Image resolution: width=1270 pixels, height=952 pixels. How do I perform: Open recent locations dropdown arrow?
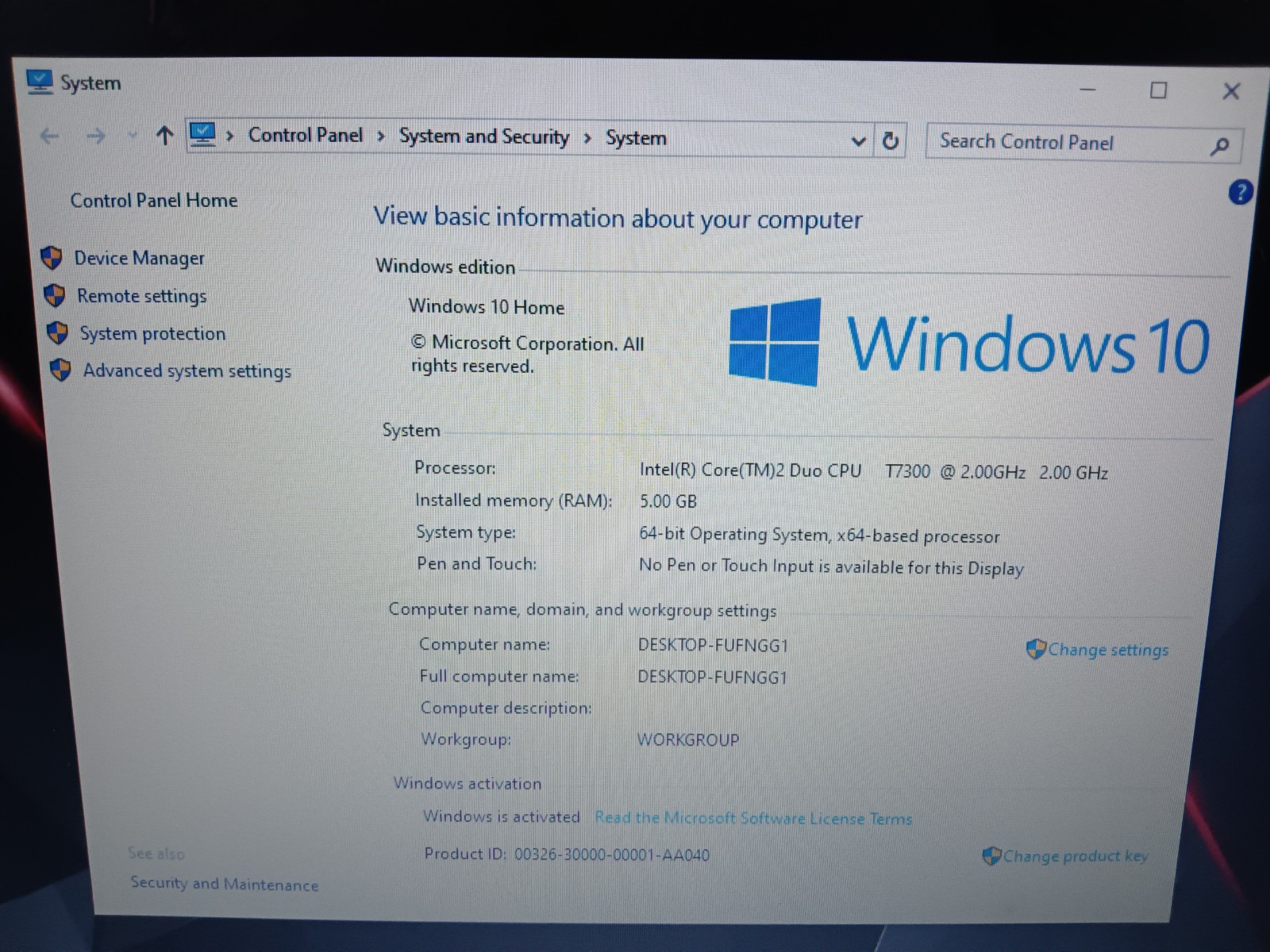click(133, 136)
